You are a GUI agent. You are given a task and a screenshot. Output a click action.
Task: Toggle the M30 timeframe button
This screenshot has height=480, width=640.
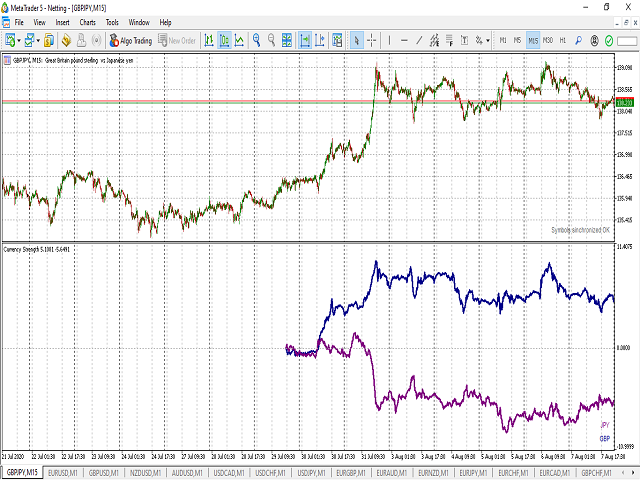[548, 41]
